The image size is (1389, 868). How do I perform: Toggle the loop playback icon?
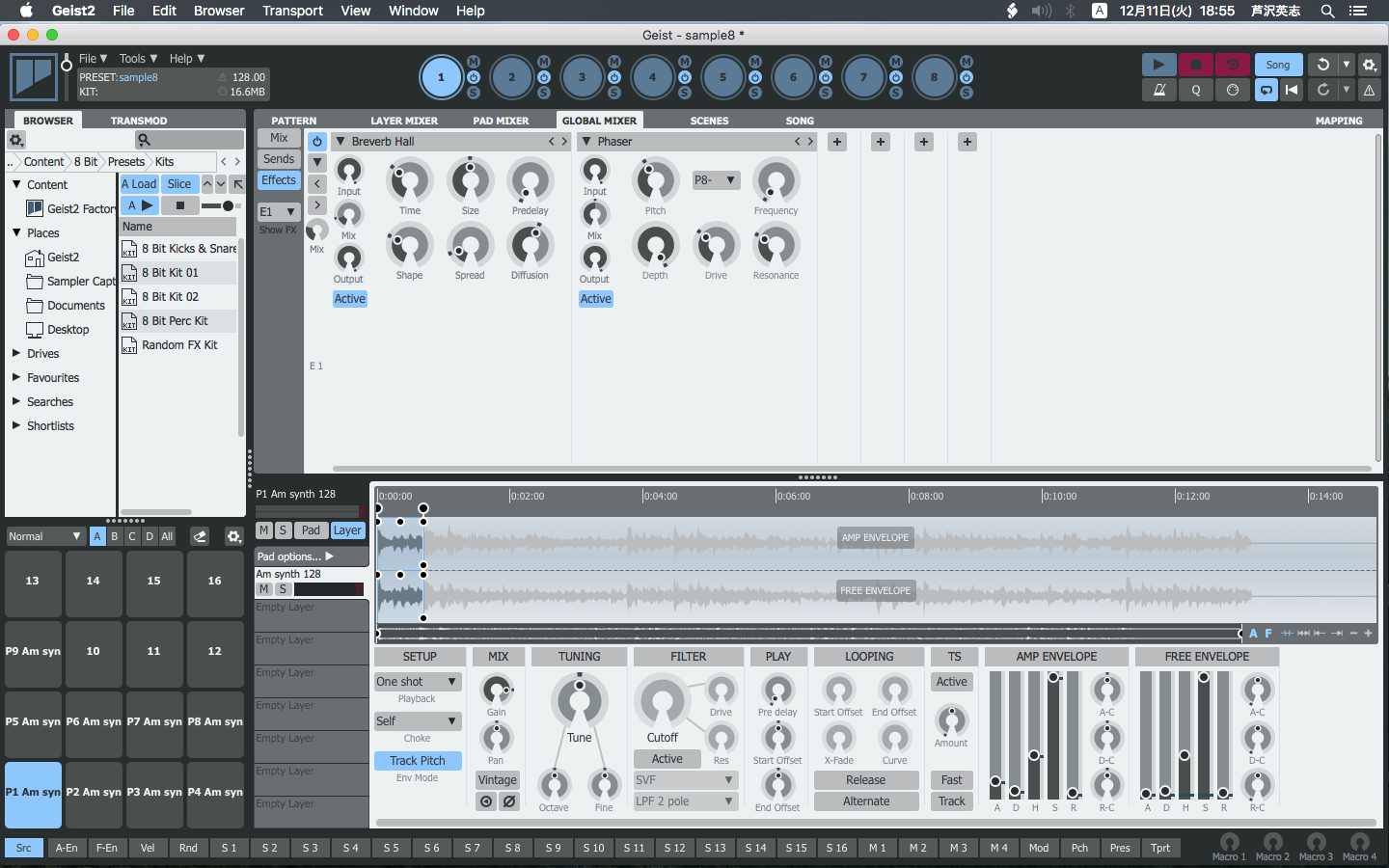(x=1266, y=90)
